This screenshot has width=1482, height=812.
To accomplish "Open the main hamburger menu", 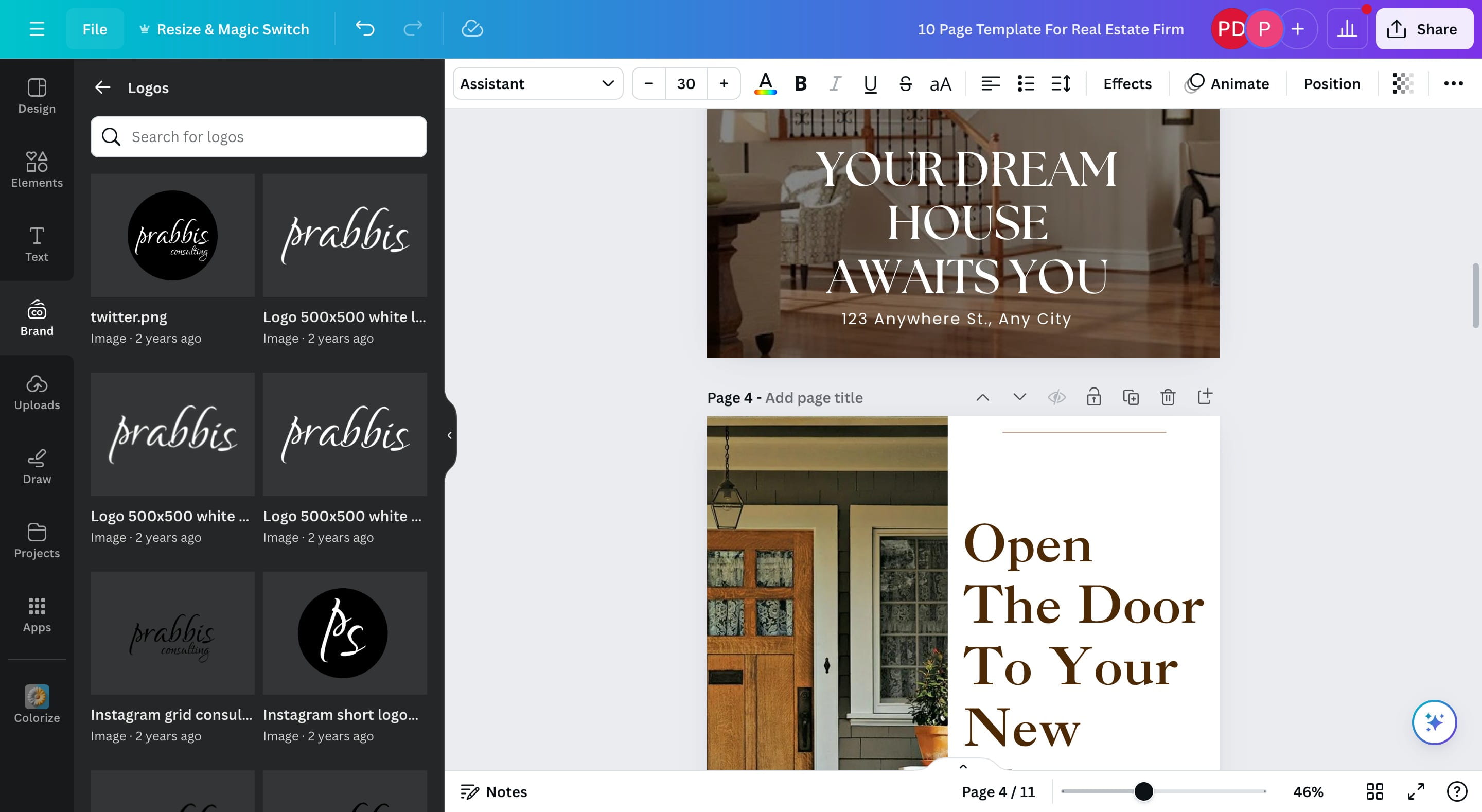I will [x=37, y=29].
